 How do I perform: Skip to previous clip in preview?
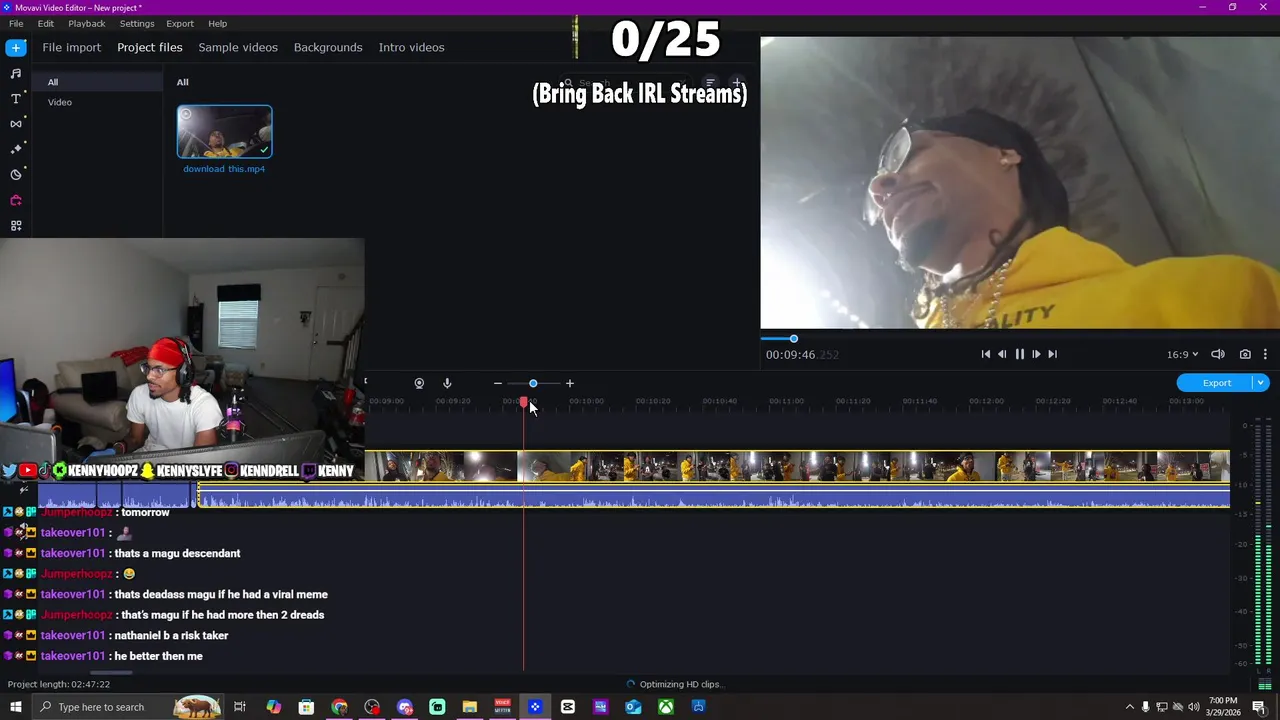point(985,354)
